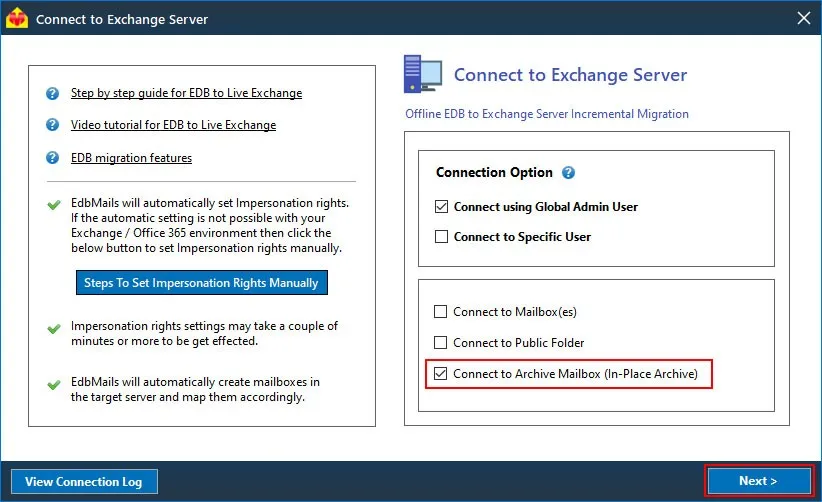The image size is (822, 502).
Task: Open Step by step guide for EDB link
Action: click(186, 93)
